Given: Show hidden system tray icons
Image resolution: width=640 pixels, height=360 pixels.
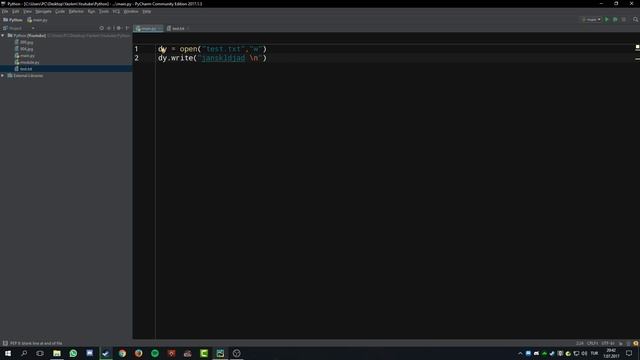Looking at the screenshot, I should [520, 353].
